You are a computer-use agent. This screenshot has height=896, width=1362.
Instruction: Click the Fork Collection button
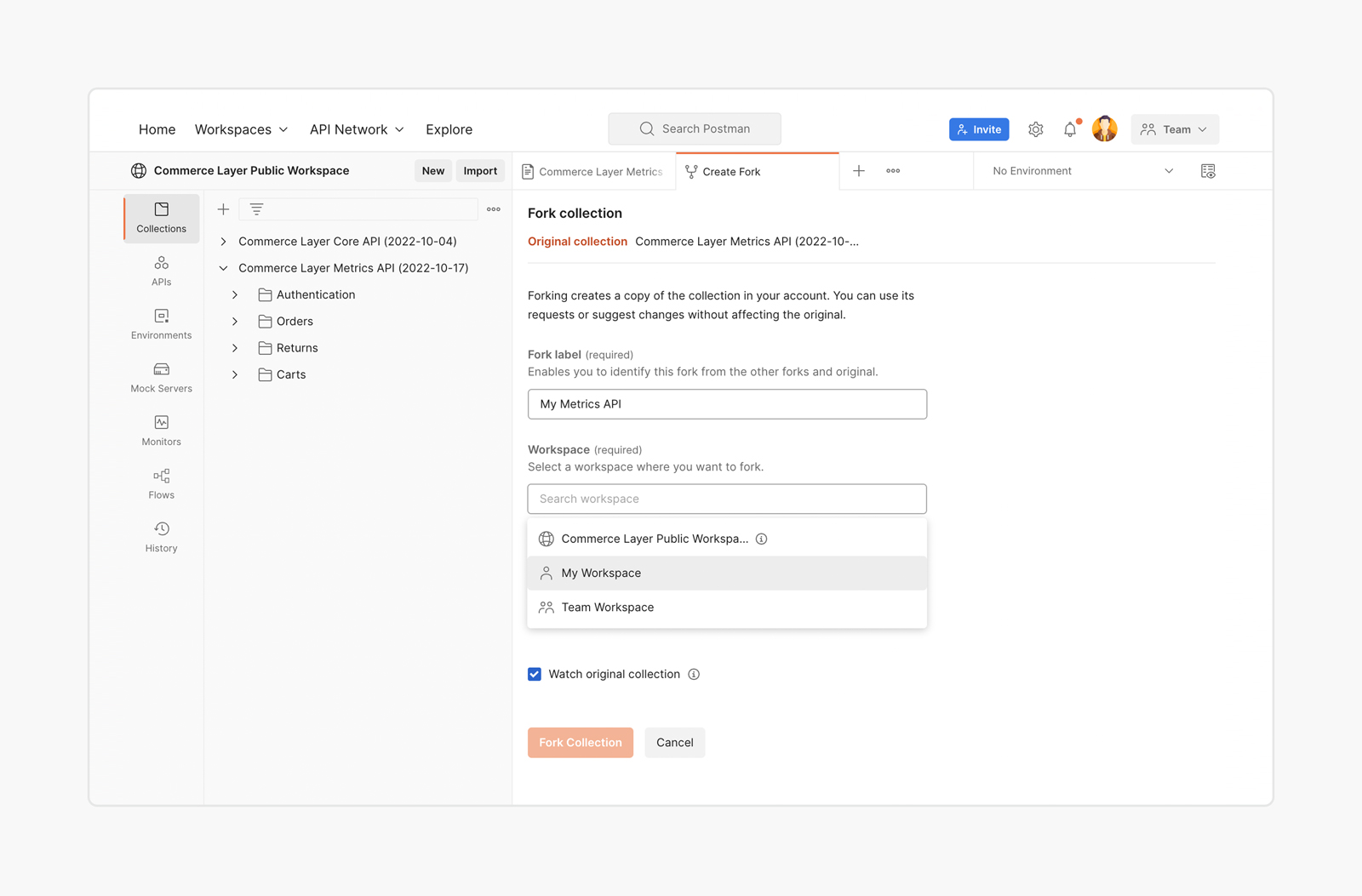click(x=580, y=742)
